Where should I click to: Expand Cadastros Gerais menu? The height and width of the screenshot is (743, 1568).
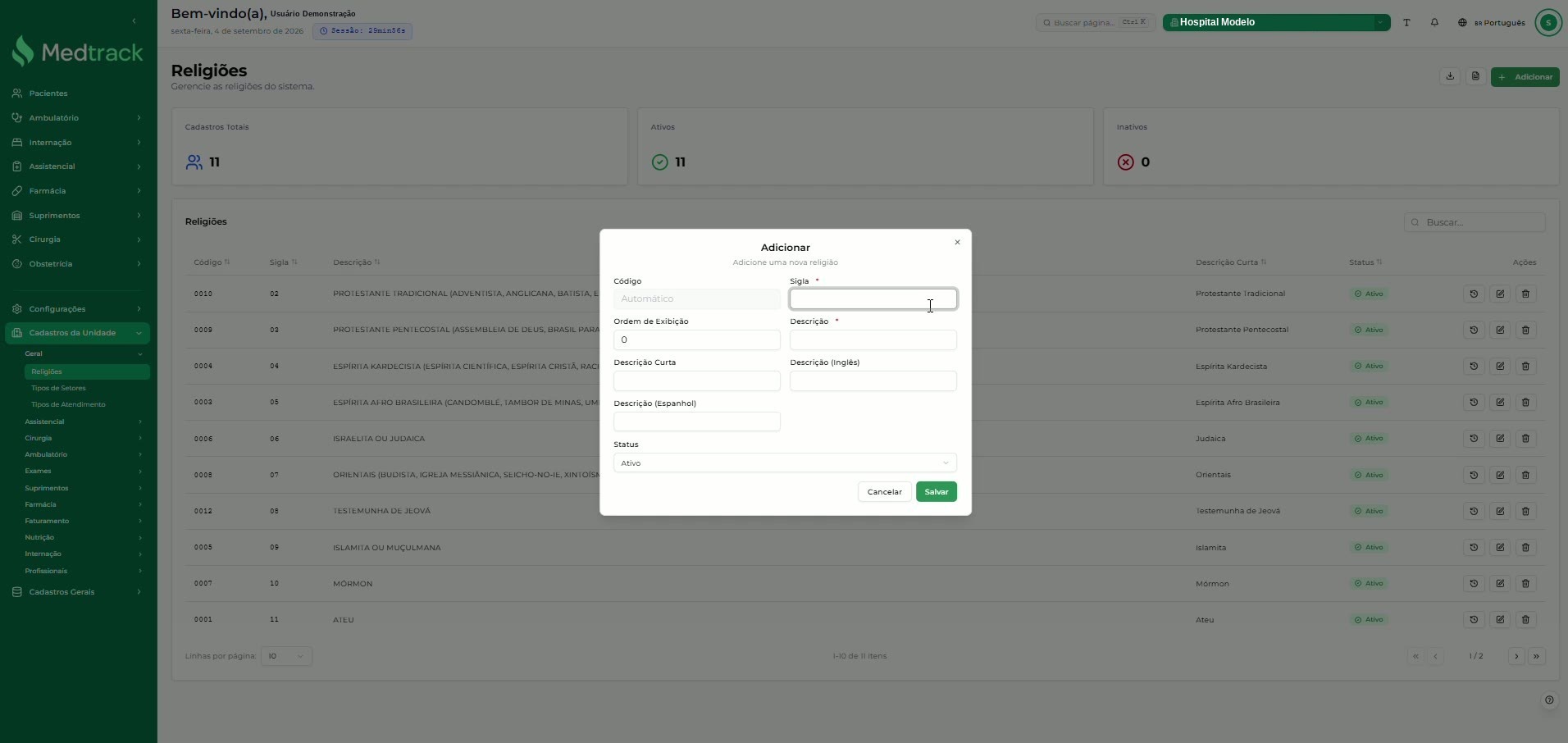coord(77,592)
